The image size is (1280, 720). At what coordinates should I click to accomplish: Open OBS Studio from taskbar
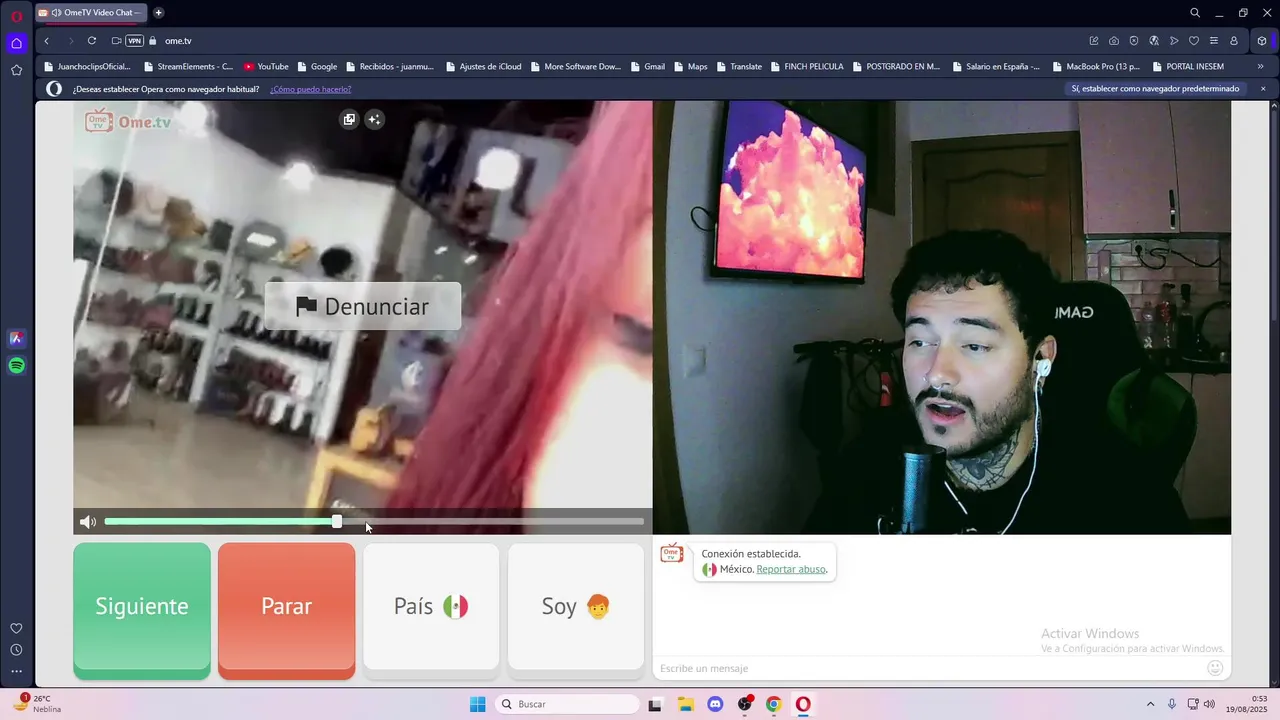coord(745,704)
